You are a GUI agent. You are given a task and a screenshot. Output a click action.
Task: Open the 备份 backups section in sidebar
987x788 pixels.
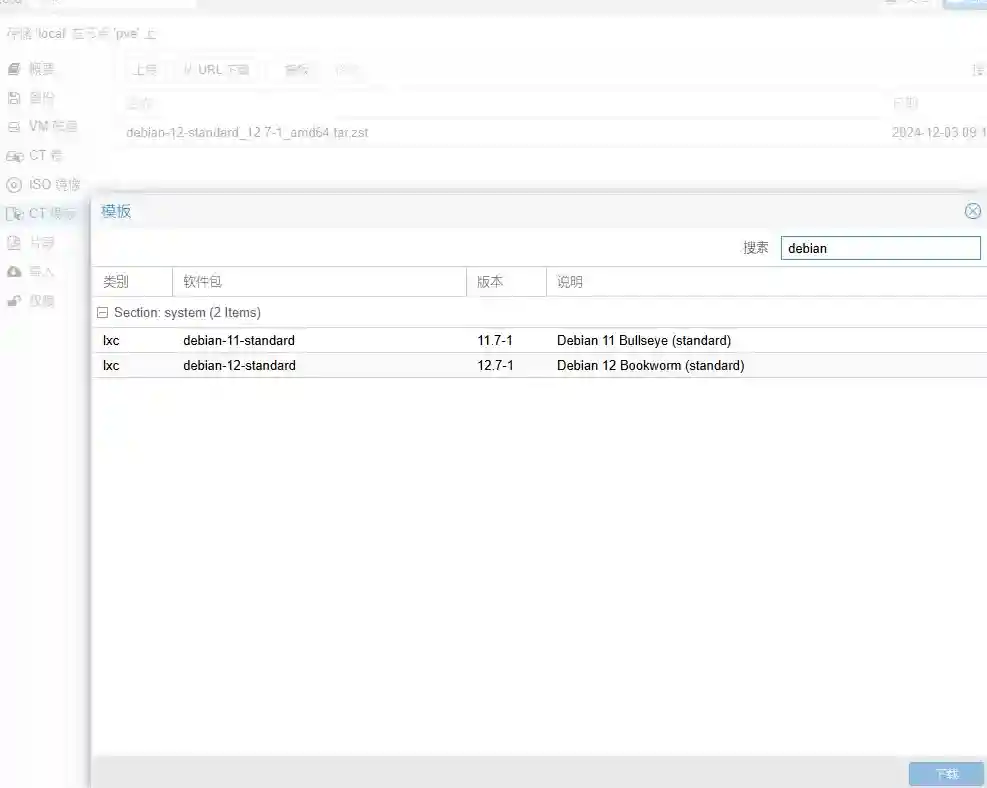pos(40,97)
